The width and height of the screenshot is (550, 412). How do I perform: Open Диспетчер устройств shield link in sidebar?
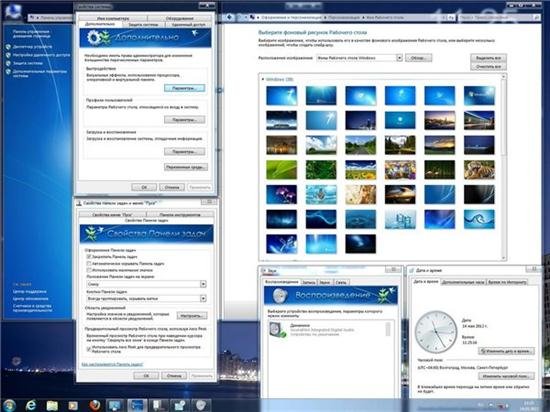coord(32,47)
